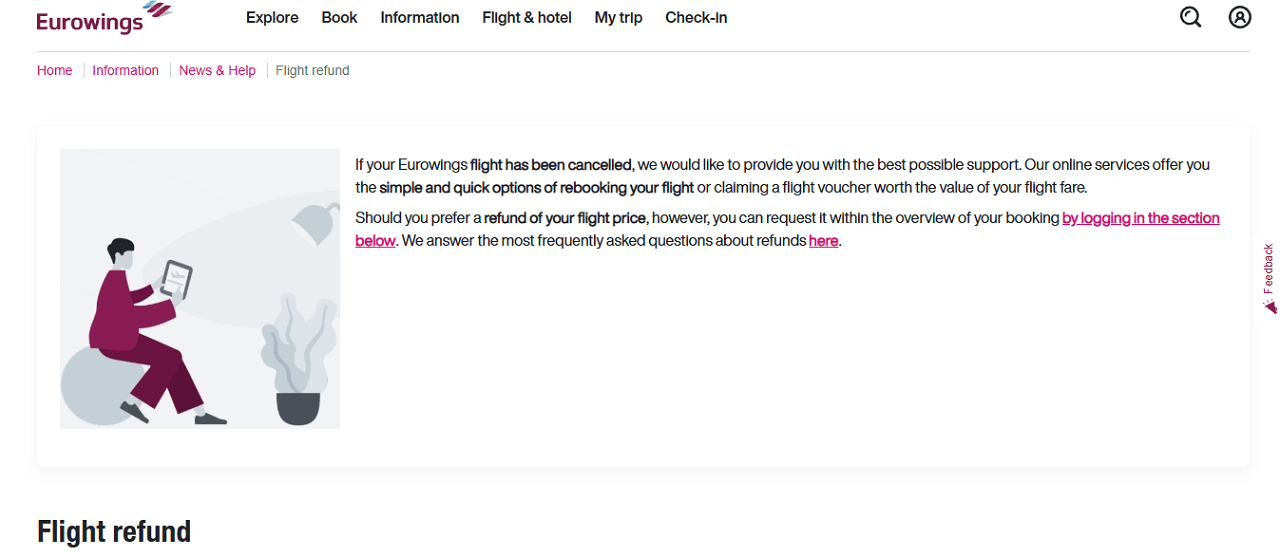The height and width of the screenshot is (557, 1280).
Task: Expand the My trip menu
Action: coord(618,18)
